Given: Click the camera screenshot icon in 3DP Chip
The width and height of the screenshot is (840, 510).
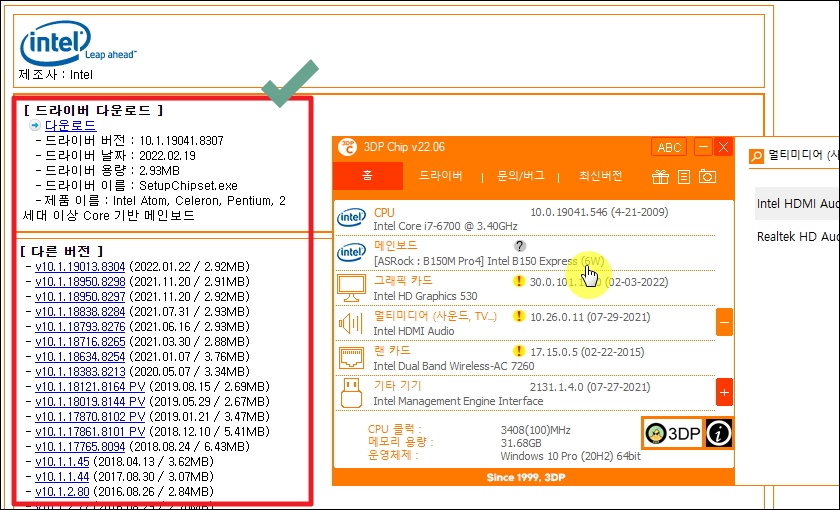Looking at the screenshot, I should coord(707,177).
